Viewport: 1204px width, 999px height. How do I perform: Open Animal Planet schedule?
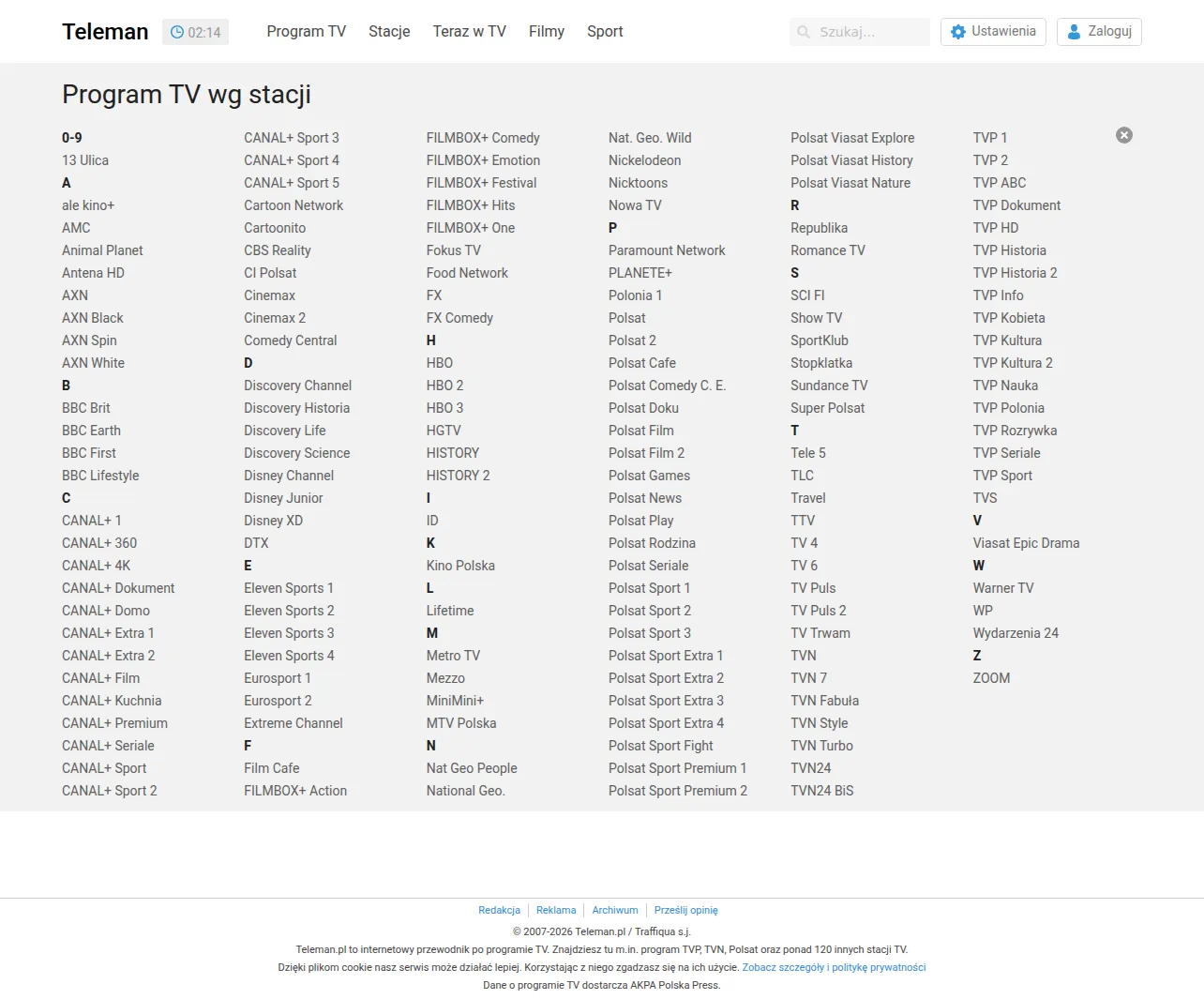pyautogui.click(x=102, y=250)
